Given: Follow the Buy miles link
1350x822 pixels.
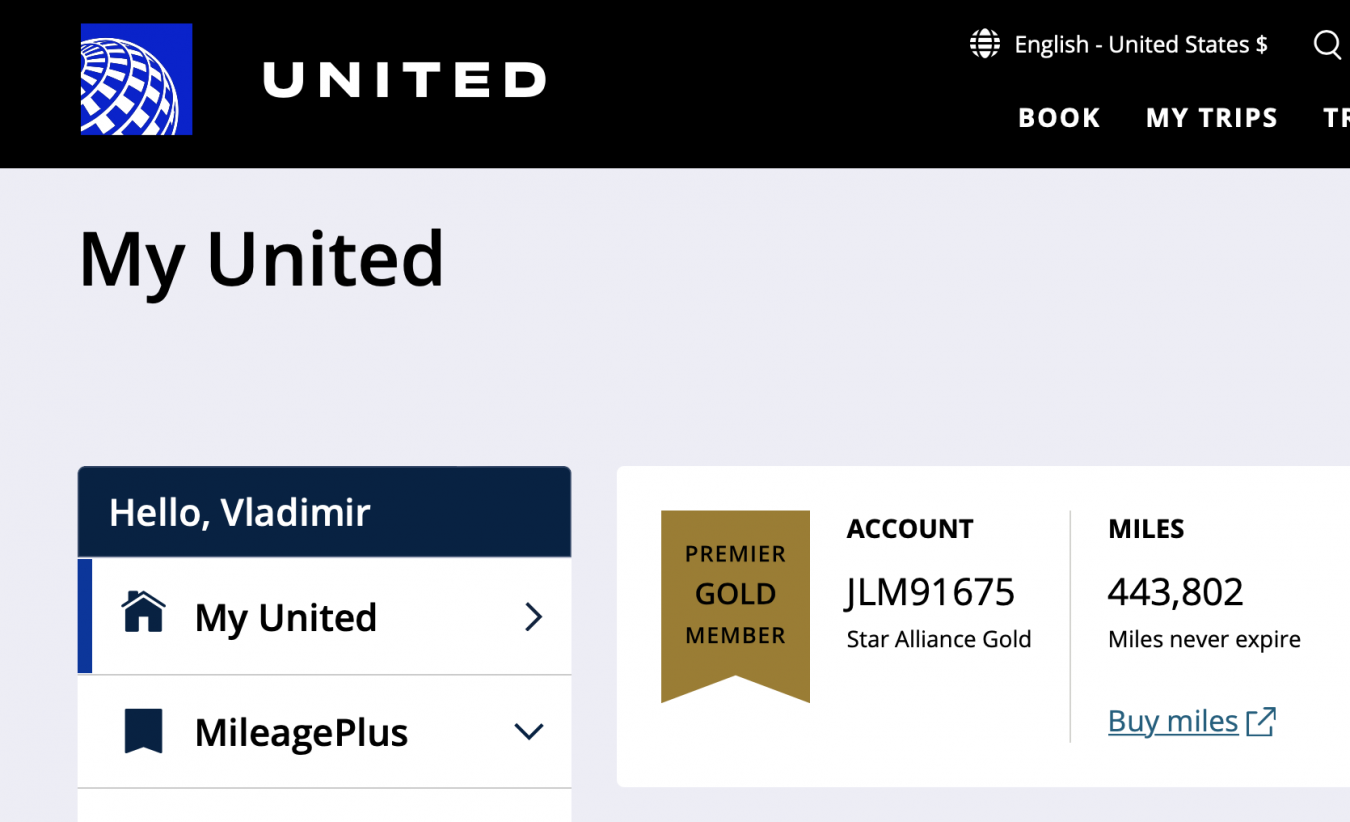Looking at the screenshot, I should click(x=1172, y=721).
